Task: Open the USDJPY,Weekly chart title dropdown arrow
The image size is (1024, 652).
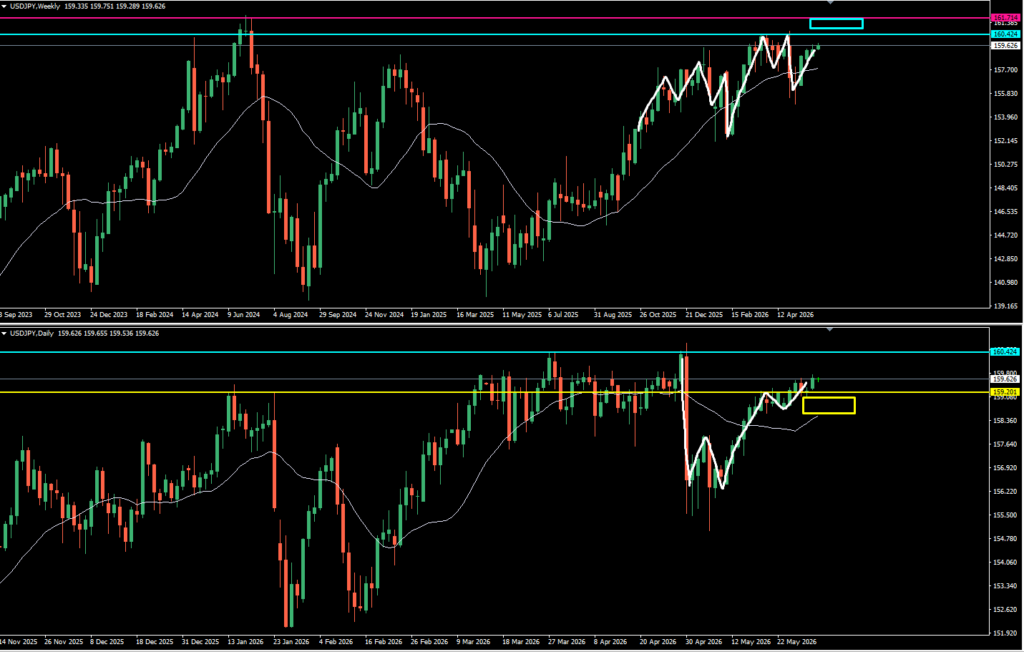Action: tap(5, 7)
